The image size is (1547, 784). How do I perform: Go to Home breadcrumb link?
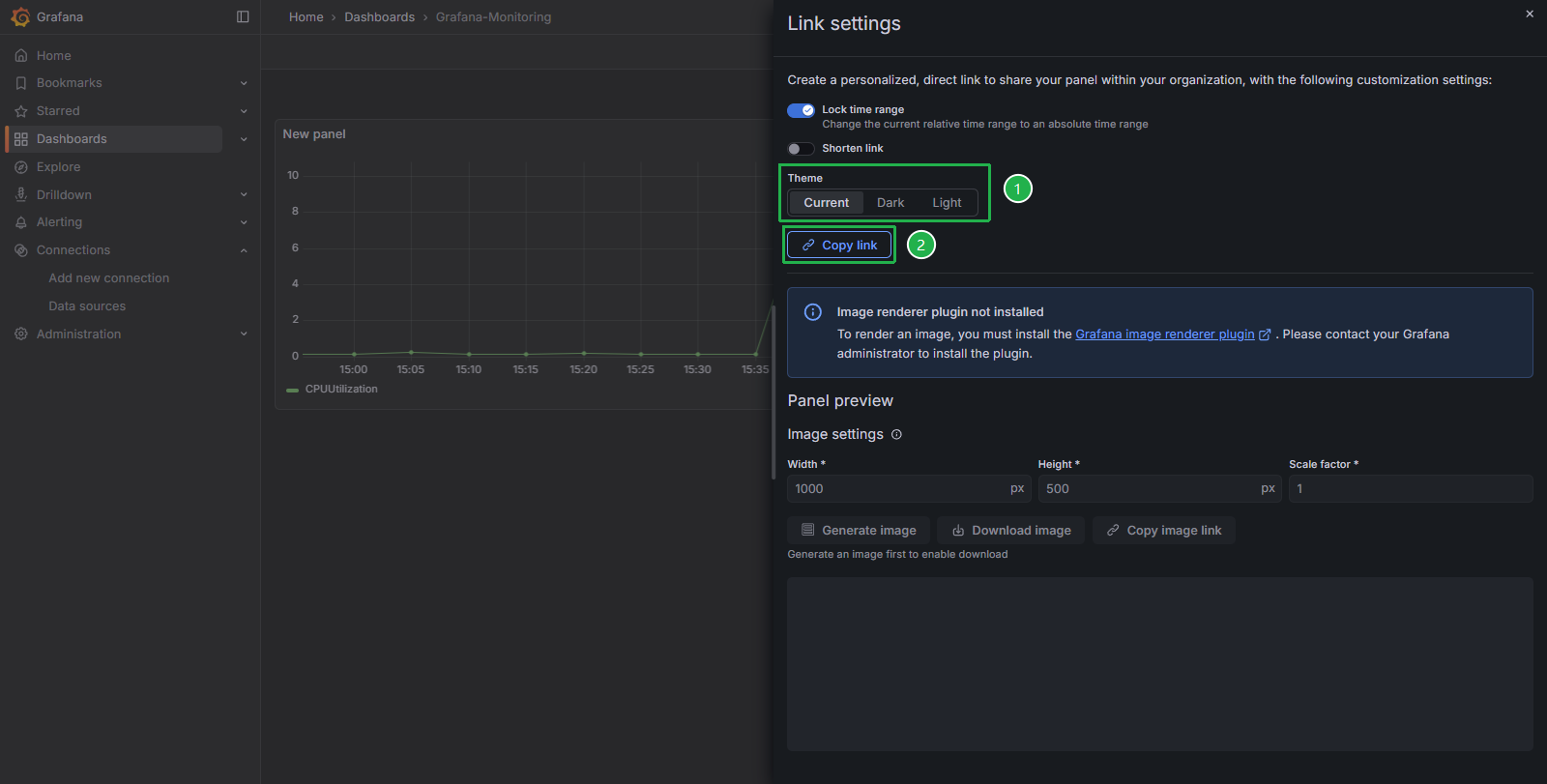[x=306, y=17]
